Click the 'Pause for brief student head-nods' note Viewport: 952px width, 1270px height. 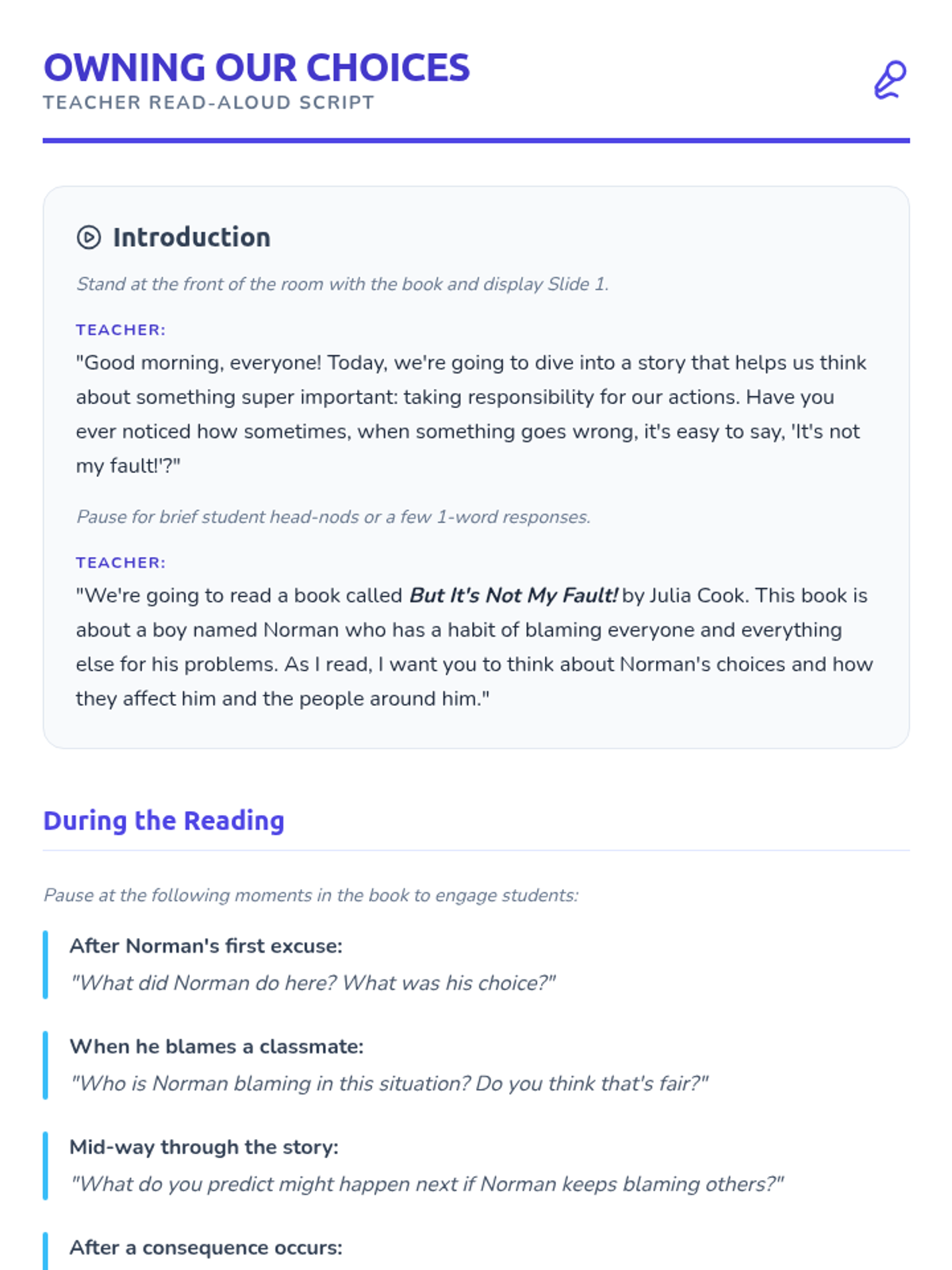pos(333,517)
